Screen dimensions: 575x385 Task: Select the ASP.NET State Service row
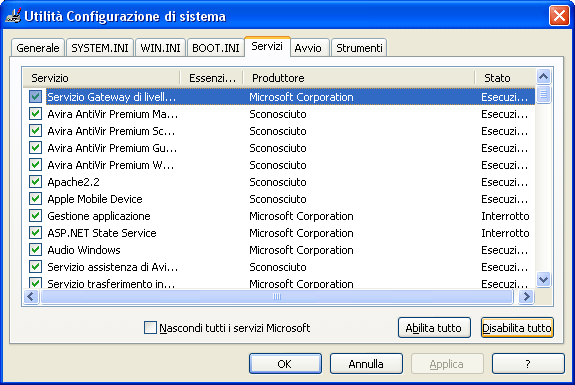pyautogui.click(x=279, y=233)
